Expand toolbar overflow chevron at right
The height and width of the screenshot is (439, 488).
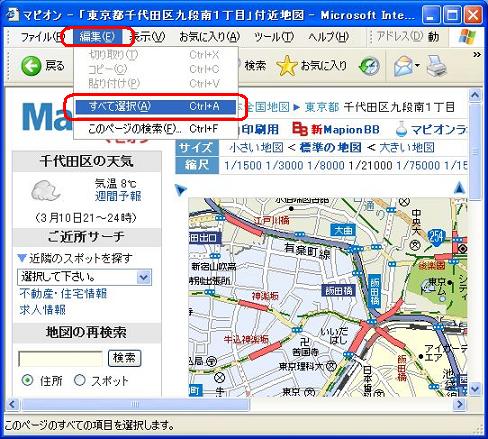point(477,54)
